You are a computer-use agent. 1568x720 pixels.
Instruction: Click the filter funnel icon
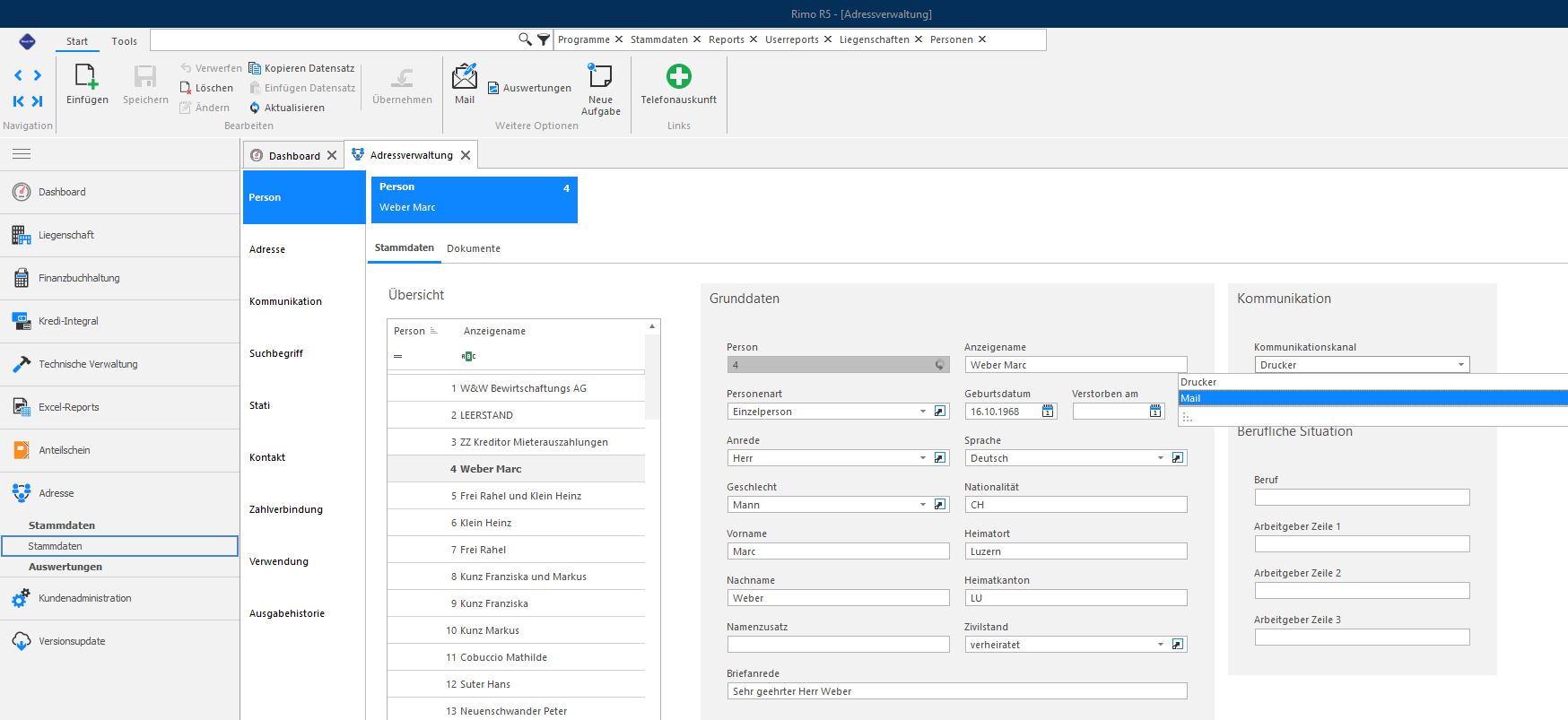click(x=544, y=39)
